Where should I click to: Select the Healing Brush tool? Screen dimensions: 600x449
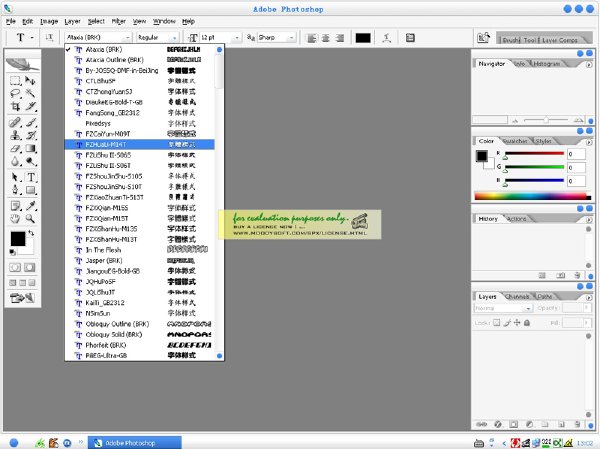tap(15, 122)
